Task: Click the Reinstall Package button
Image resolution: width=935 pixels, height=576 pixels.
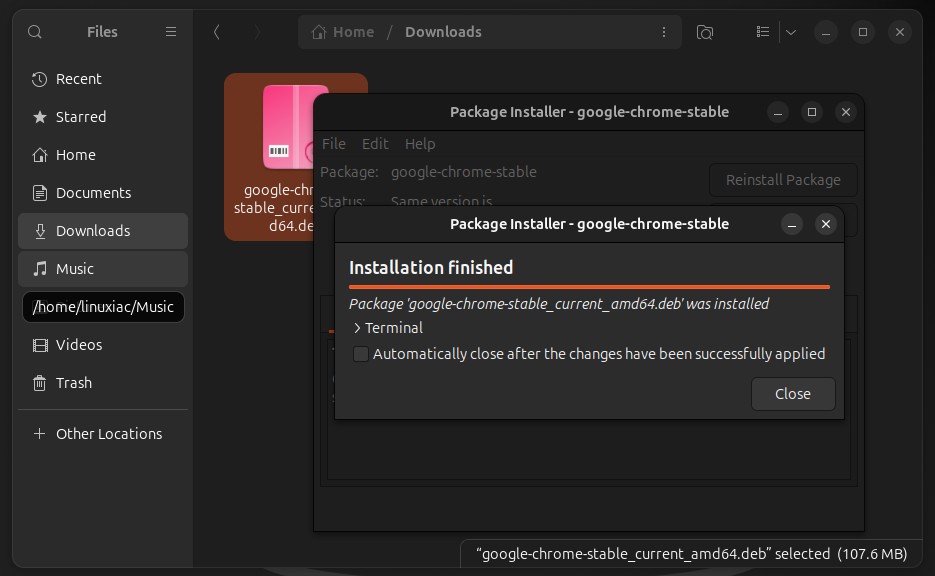Action: pos(783,180)
